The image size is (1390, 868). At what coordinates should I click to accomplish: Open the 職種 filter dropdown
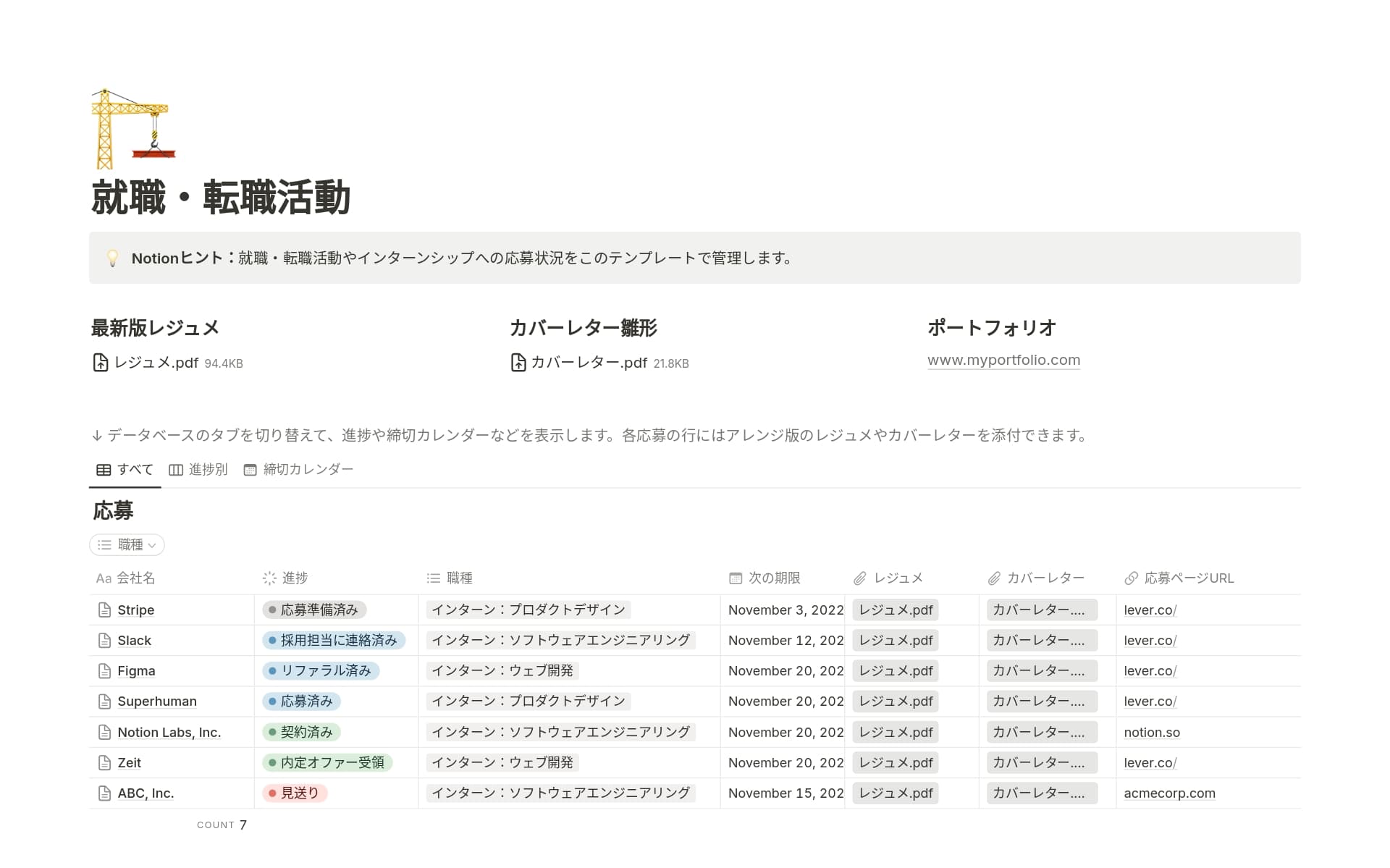pyautogui.click(x=127, y=544)
